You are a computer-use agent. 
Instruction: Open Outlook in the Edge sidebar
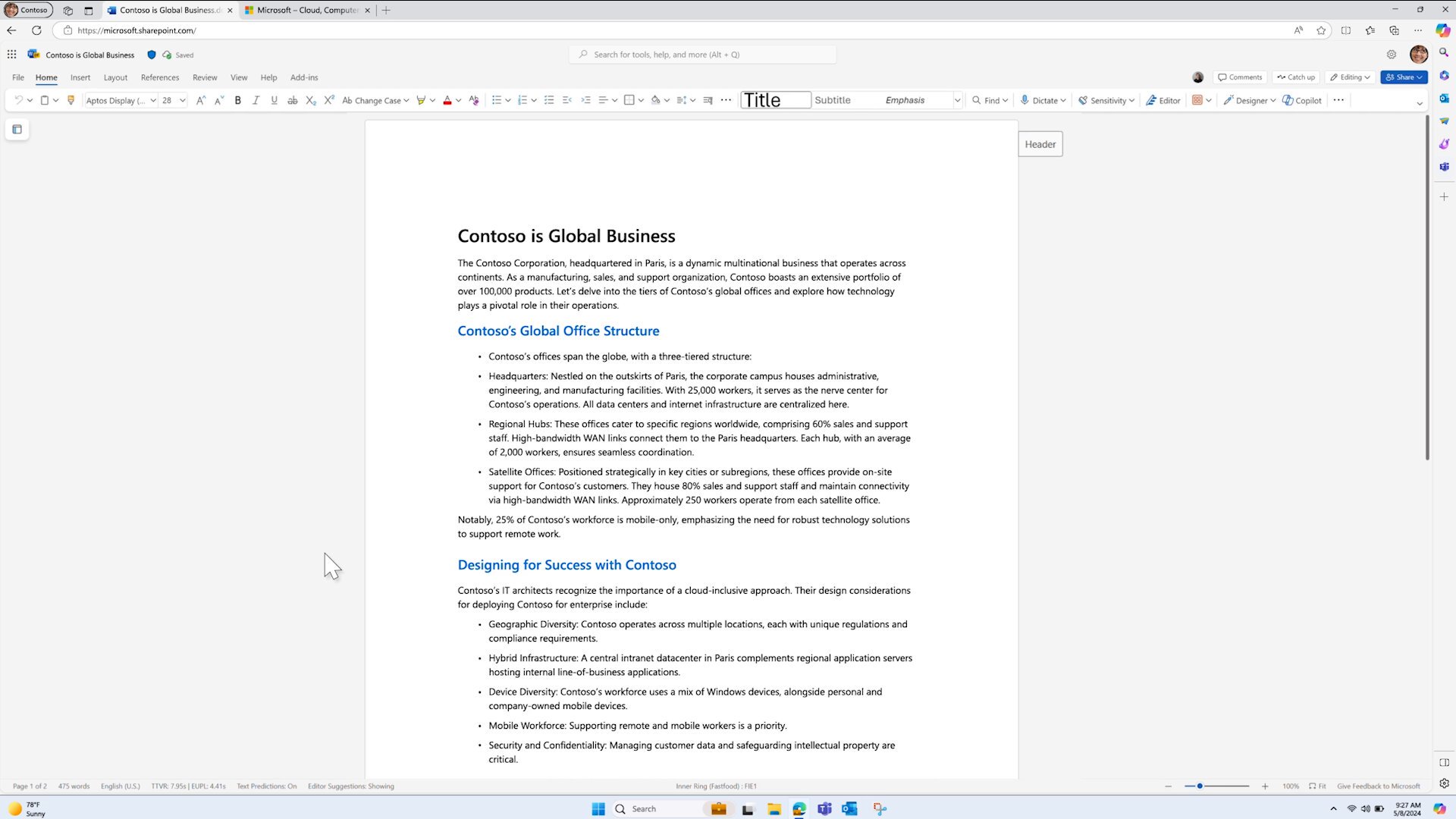pos(1444,99)
